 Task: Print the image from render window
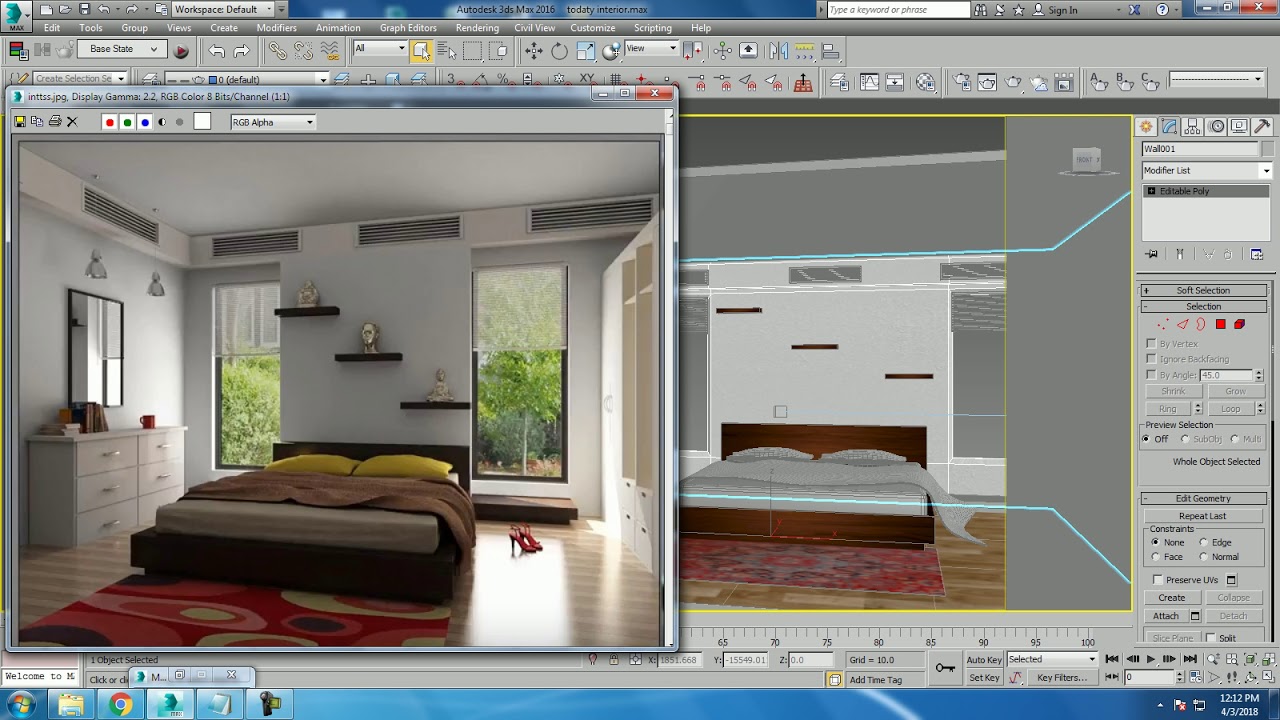[x=55, y=122]
